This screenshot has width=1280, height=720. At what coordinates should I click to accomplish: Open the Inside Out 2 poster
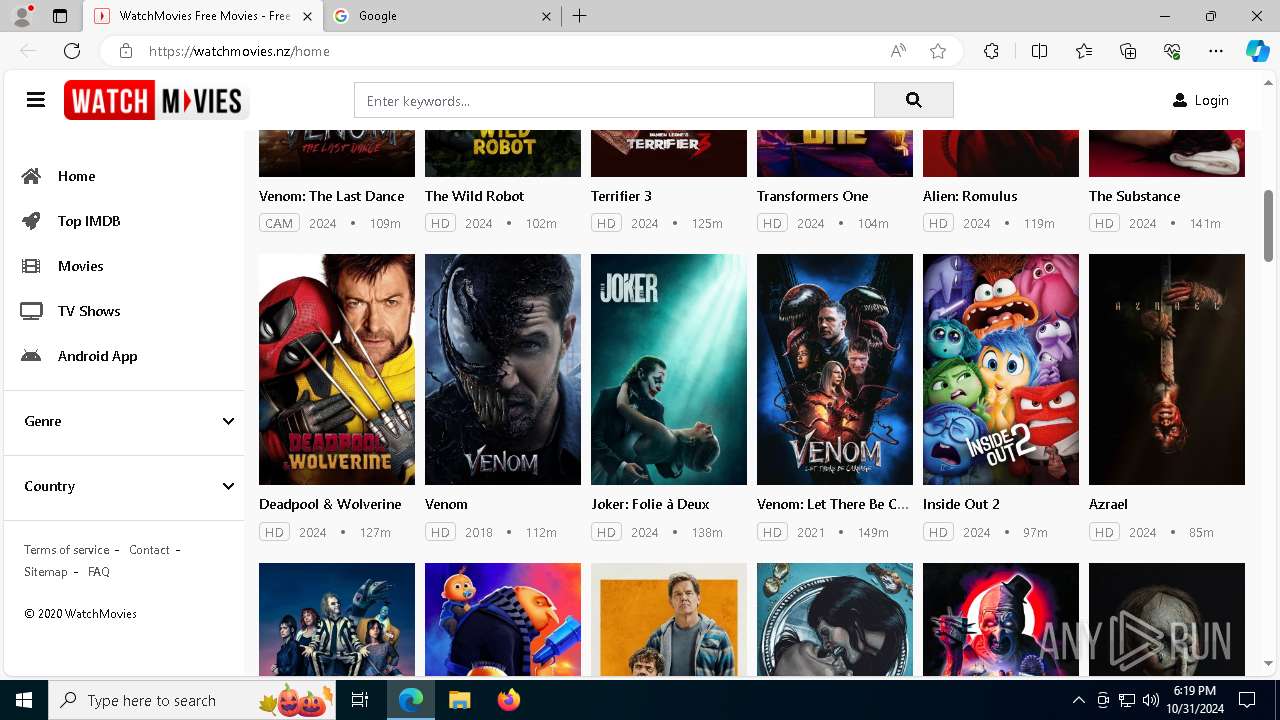point(1001,369)
